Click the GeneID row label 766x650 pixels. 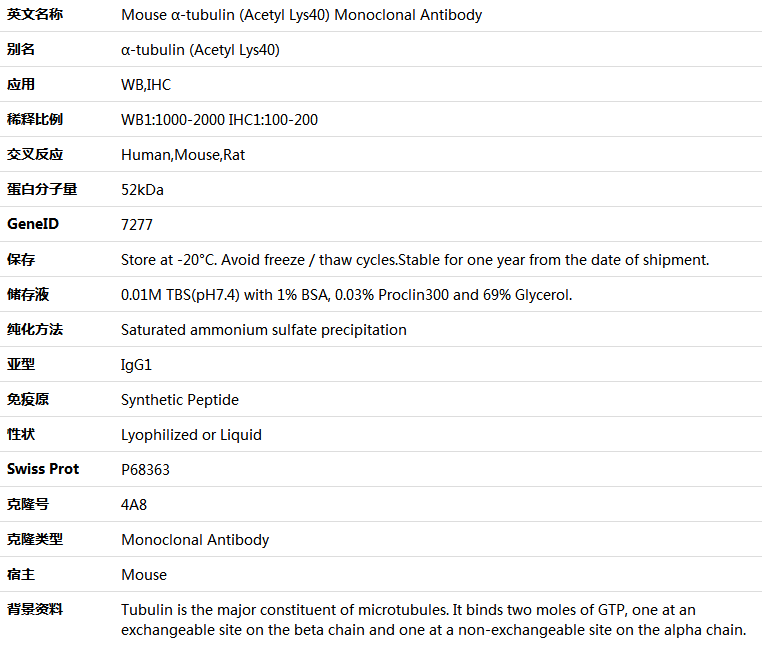(33, 224)
